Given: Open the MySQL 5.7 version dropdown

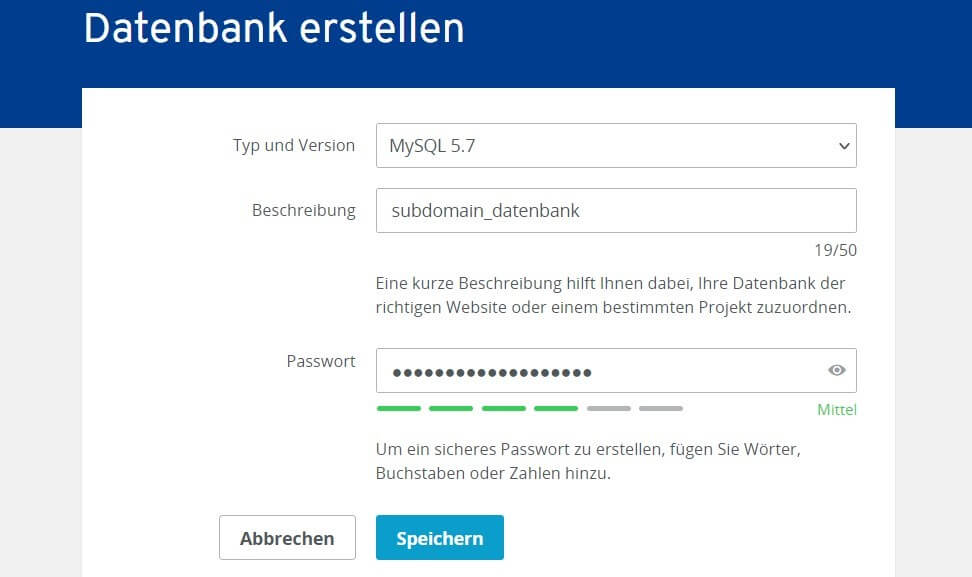Looking at the screenshot, I should (616, 146).
